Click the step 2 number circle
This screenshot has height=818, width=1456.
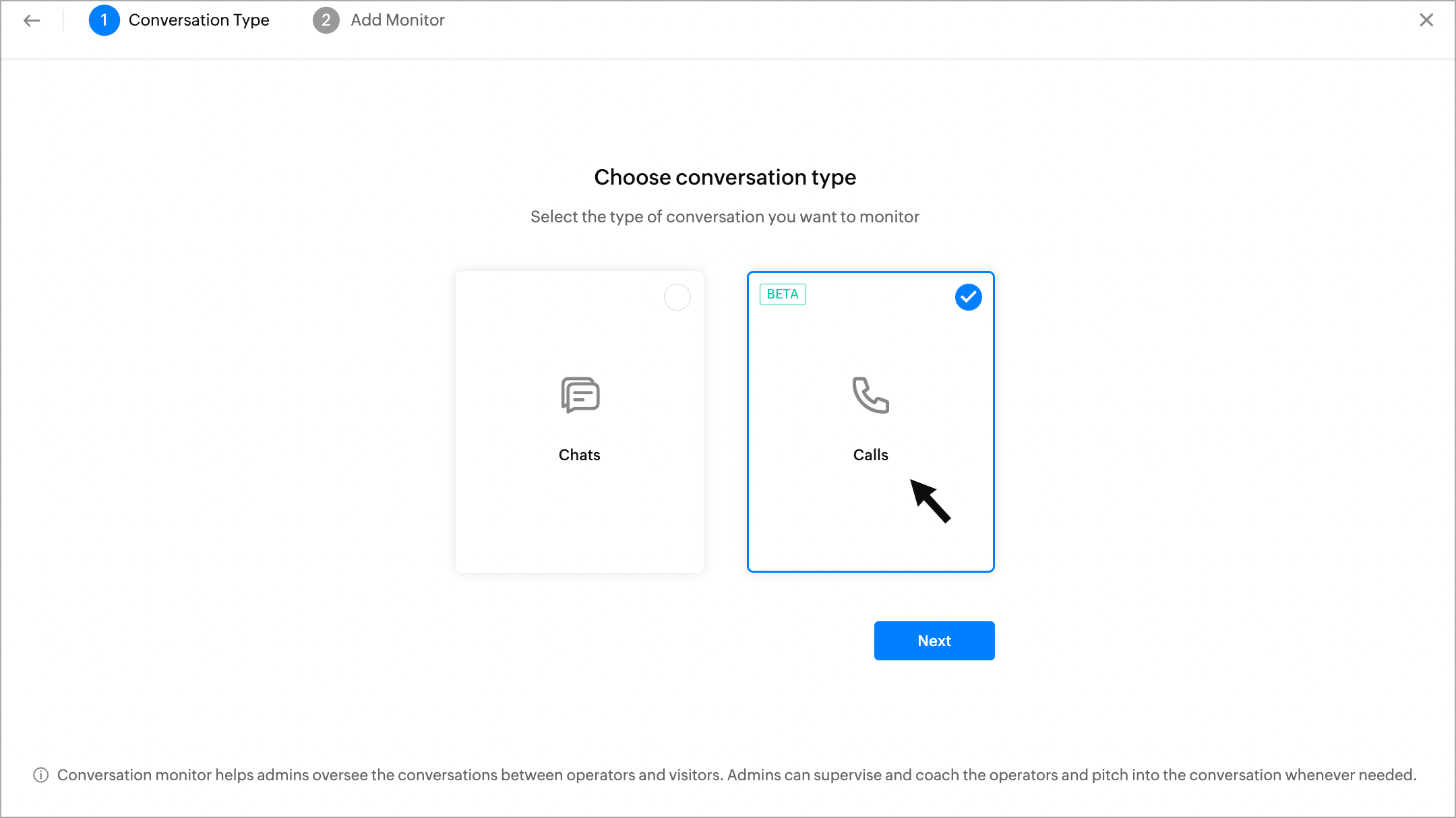[326, 20]
